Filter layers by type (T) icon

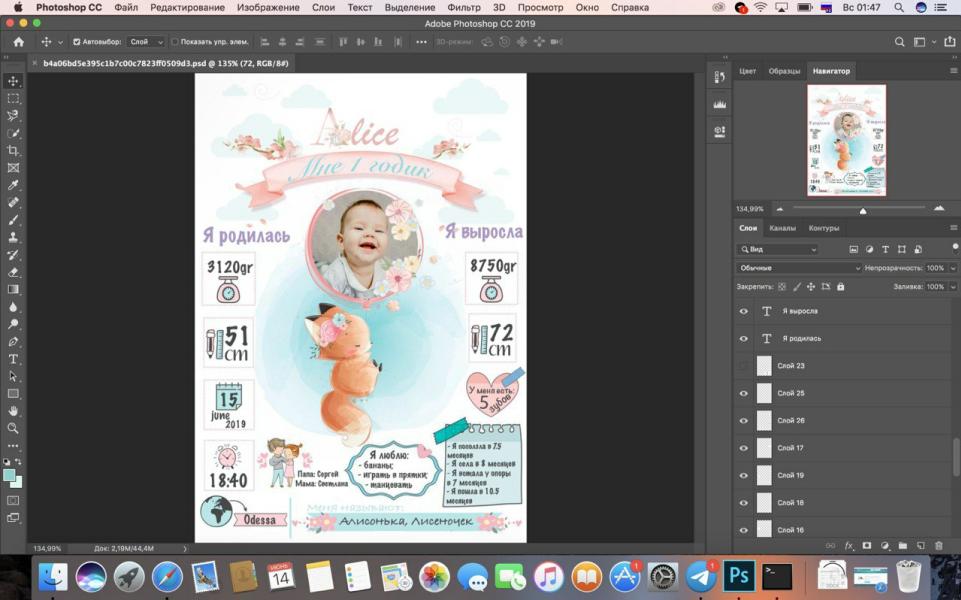(x=886, y=249)
